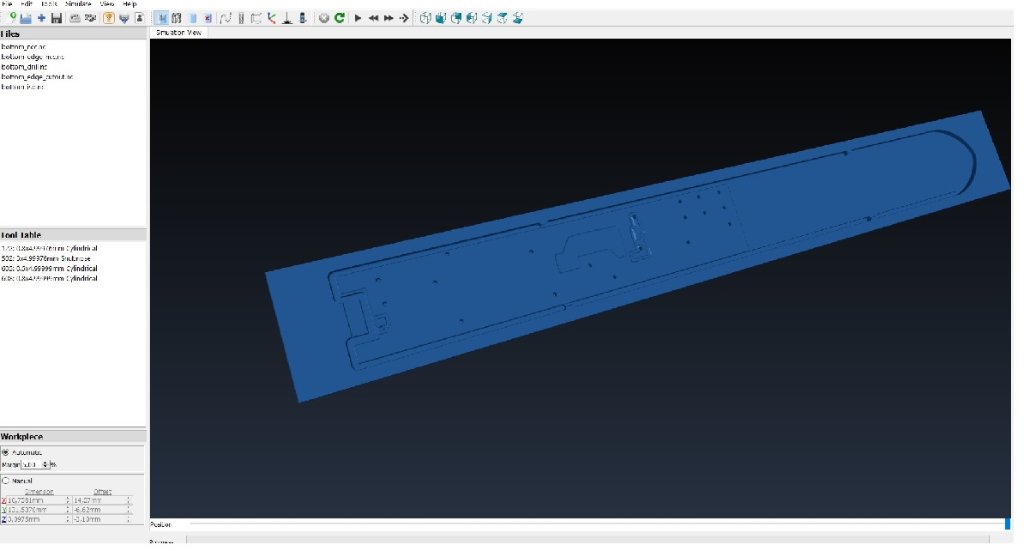
Task: Select the 502 Snubnose tool row
Action: click(x=46, y=259)
